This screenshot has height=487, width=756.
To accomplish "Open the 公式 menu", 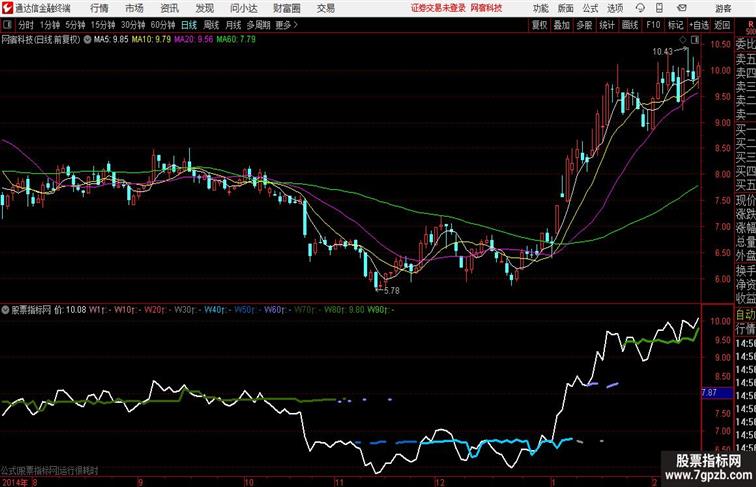I will (x=590, y=8).
